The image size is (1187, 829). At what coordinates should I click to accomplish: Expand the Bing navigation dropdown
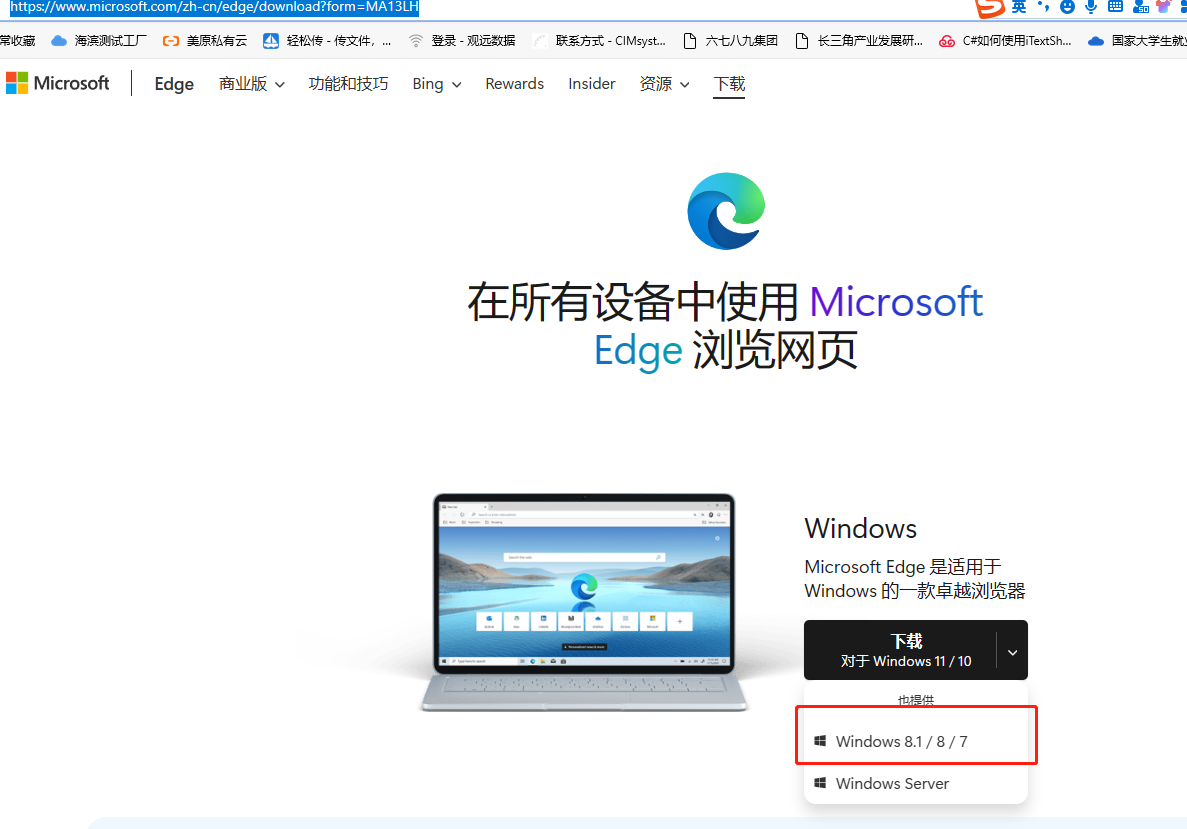click(x=437, y=84)
